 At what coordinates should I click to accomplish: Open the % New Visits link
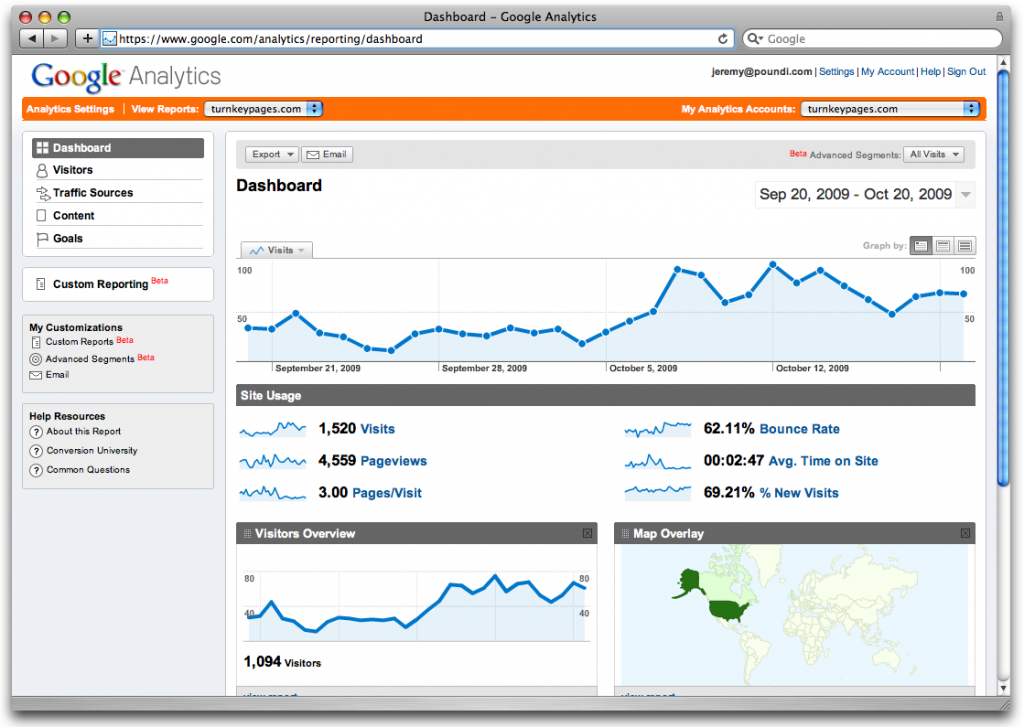pyautogui.click(x=799, y=493)
